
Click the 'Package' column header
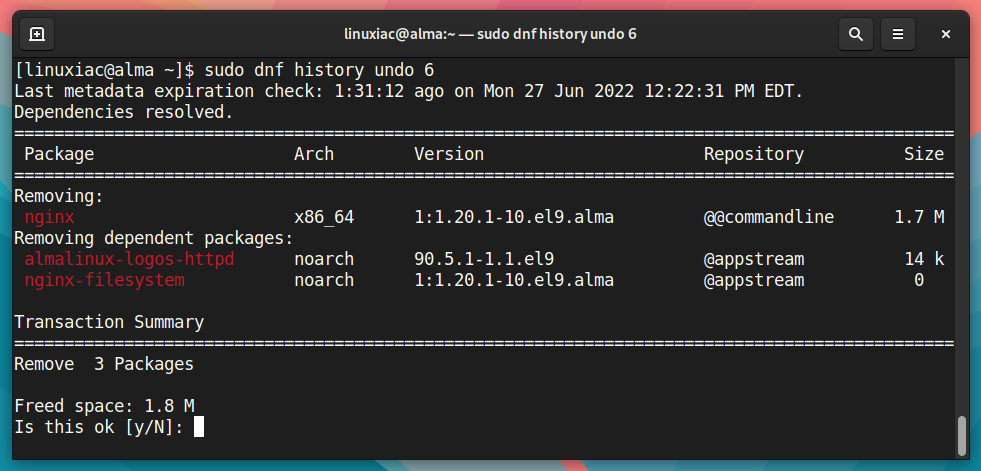coord(59,154)
